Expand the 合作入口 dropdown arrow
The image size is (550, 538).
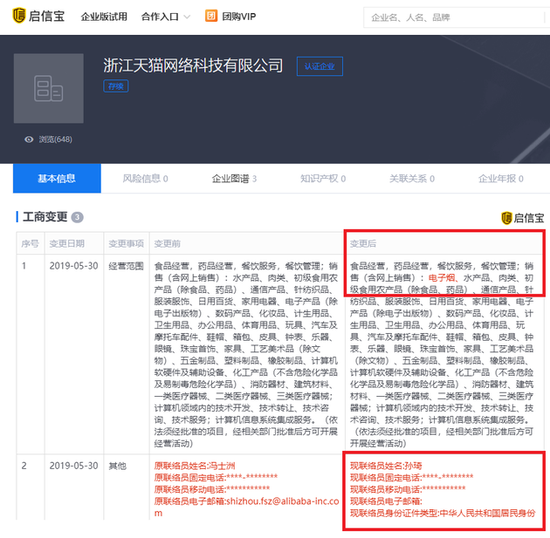[187, 17]
